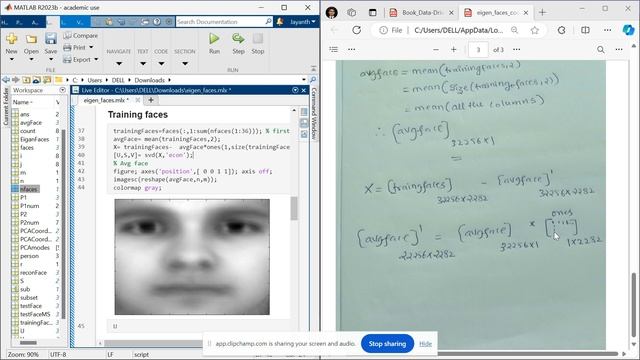This screenshot has width=640, height=360.
Task: Zoom out the PDF with minus
Action: [436, 49]
